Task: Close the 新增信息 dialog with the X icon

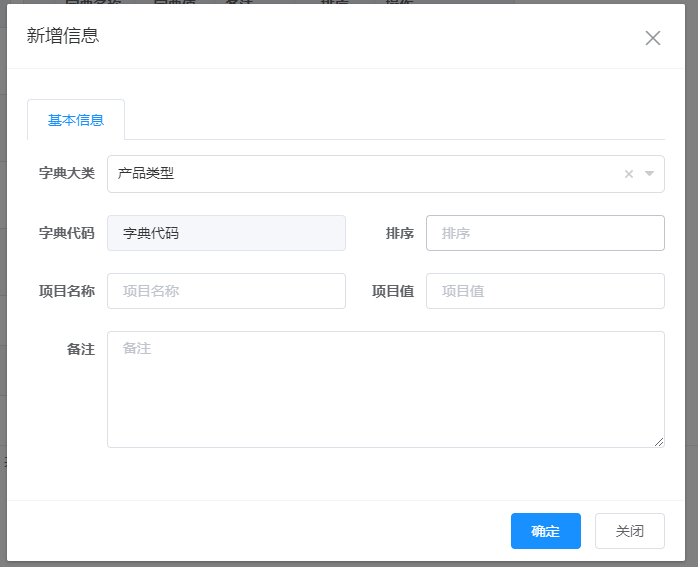Action: click(x=653, y=38)
